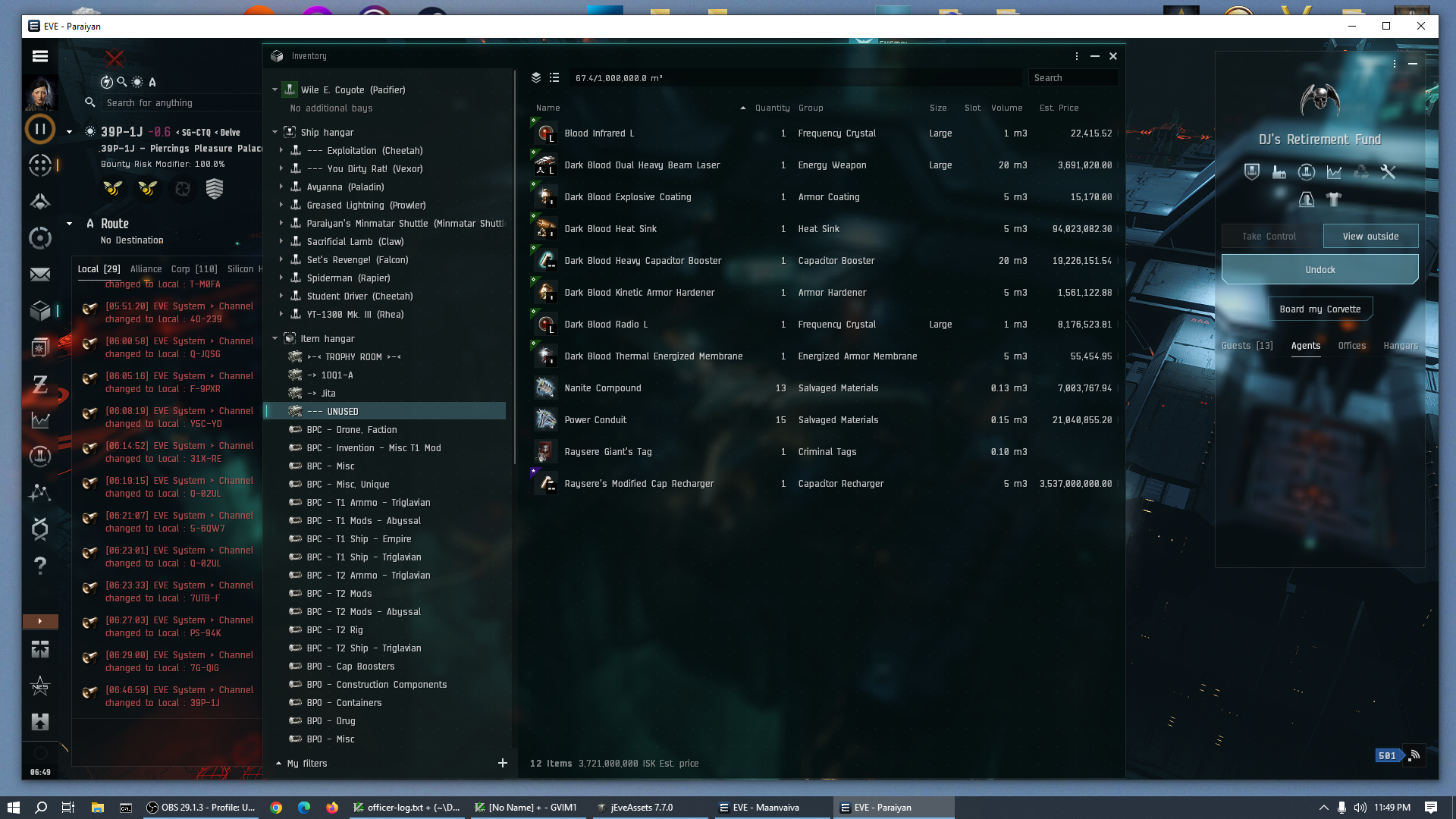The image size is (1456, 819).
Task: Open the DJ's Retirement Fund skull logo
Action: [x=1320, y=100]
